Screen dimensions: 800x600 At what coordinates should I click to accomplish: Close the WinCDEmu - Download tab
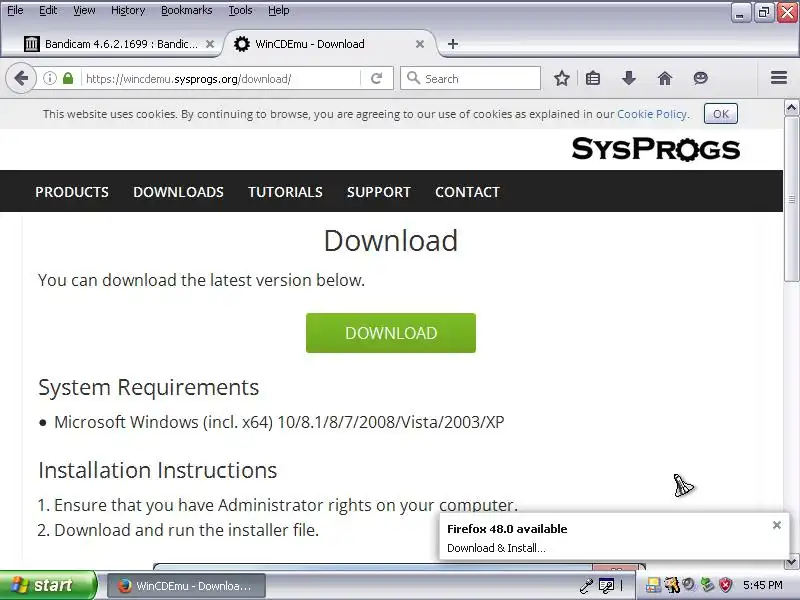coord(420,44)
